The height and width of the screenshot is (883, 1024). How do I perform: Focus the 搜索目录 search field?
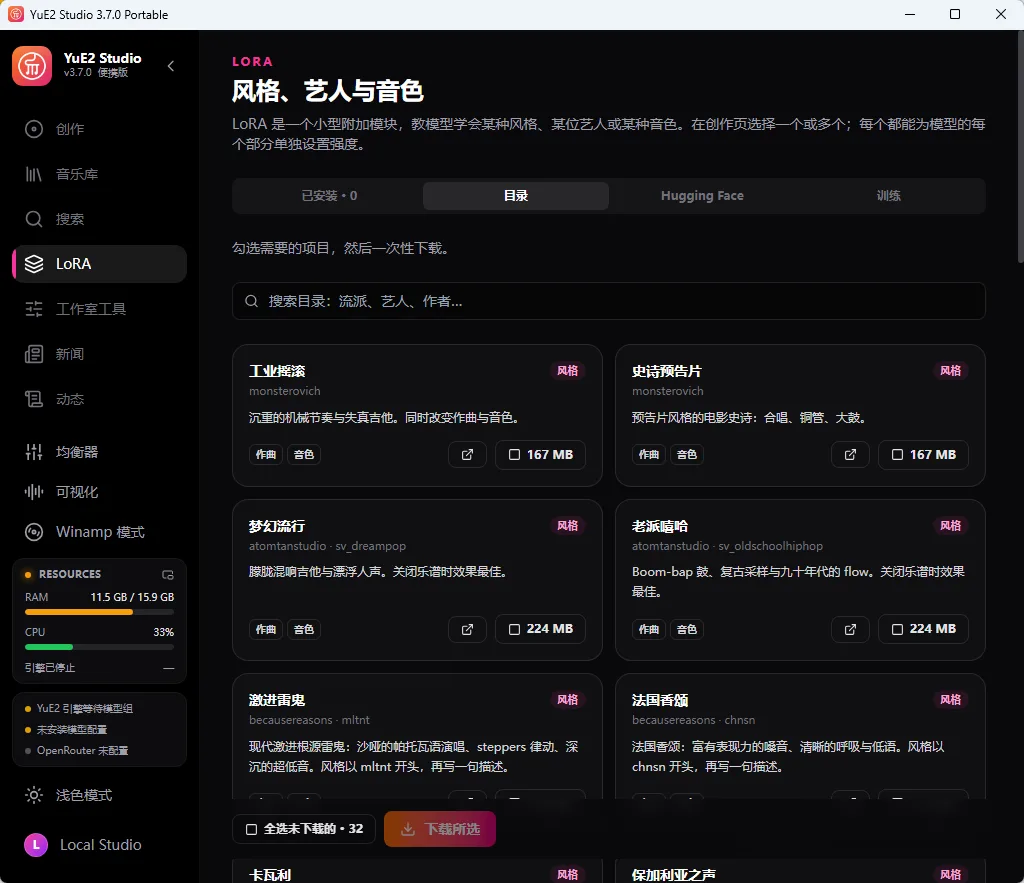click(609, 301)
